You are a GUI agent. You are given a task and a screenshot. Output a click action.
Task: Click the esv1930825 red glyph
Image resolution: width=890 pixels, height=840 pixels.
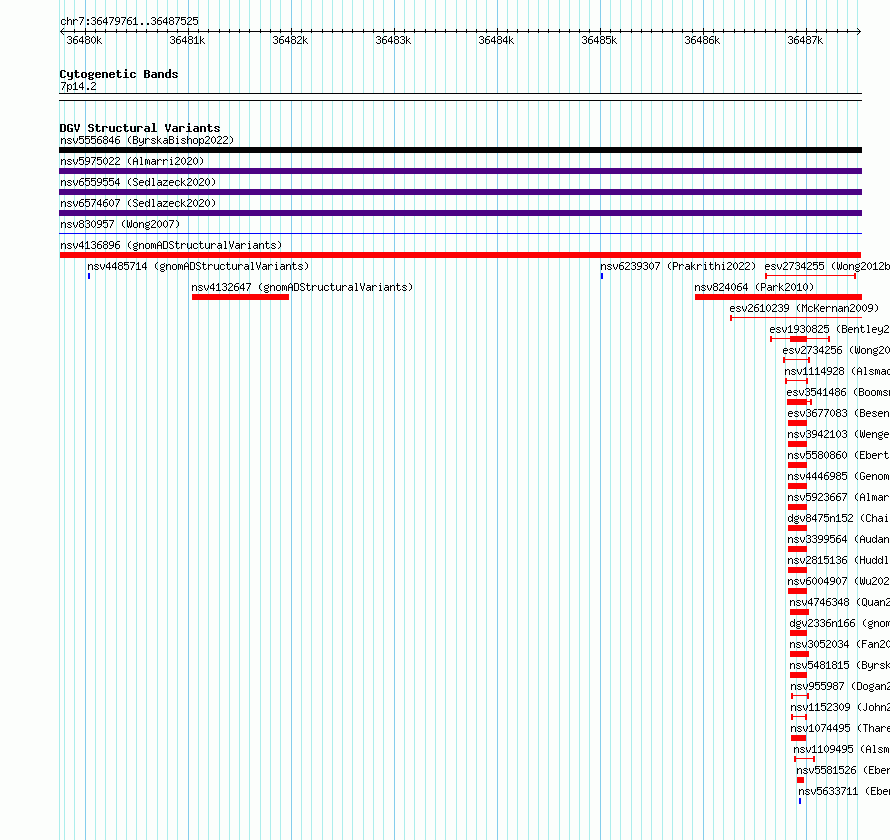(800, 339)
